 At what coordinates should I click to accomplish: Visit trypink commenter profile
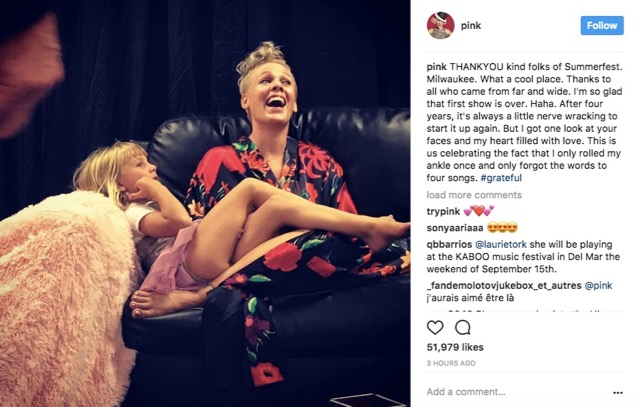coord(443,211)
